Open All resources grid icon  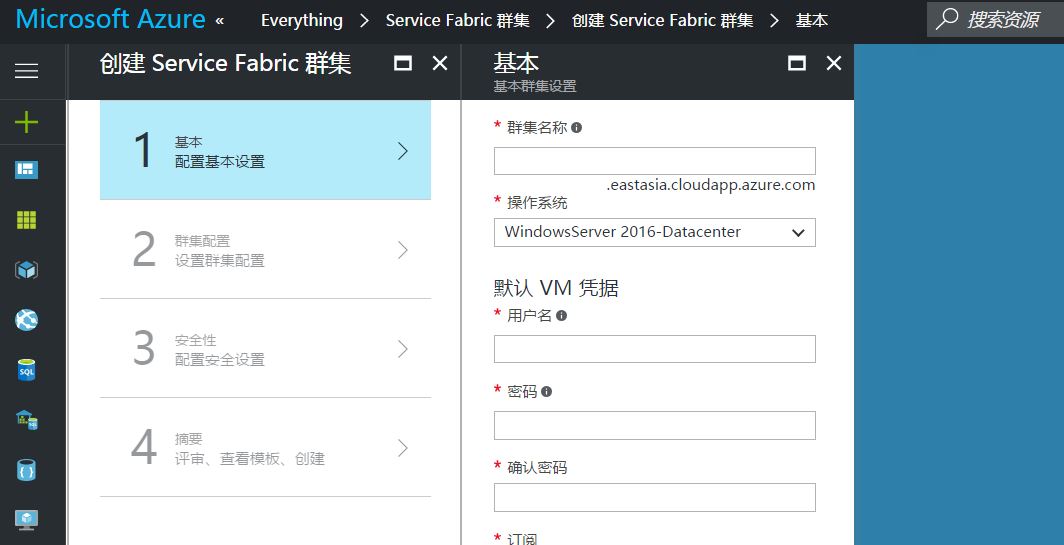tap(26, 220)
